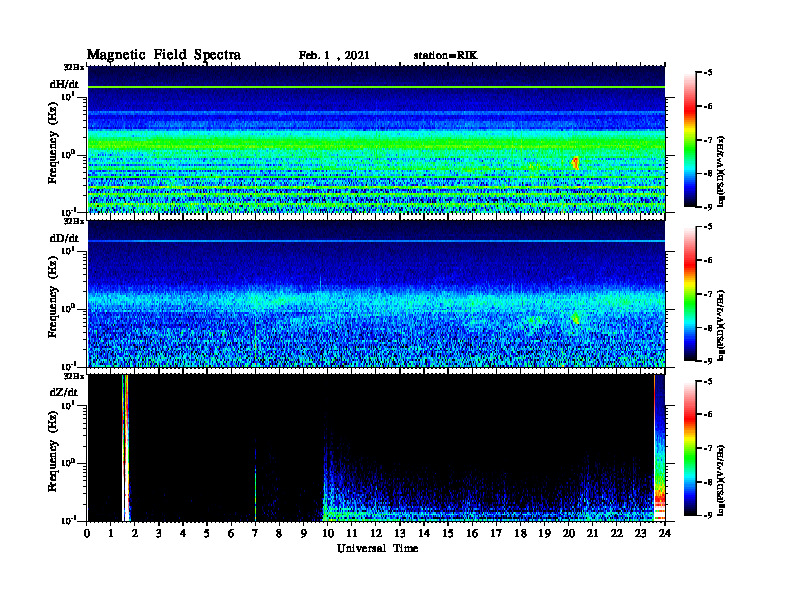
Task: Click the 10^1 frequency tick of dZ/dt panel
Action: click(x=68, y=405)
